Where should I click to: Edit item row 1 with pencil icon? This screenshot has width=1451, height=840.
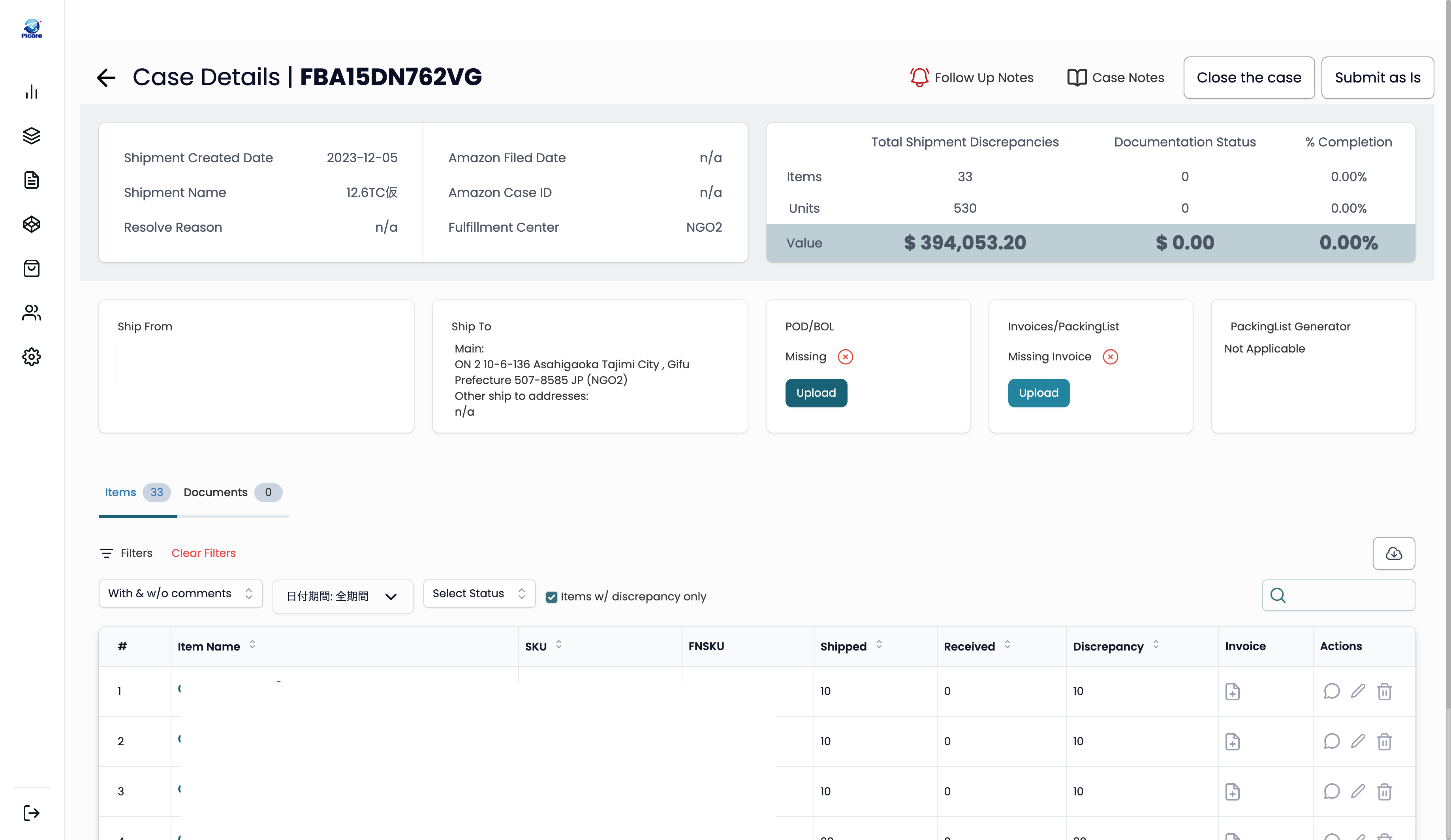click(1358, 691)
